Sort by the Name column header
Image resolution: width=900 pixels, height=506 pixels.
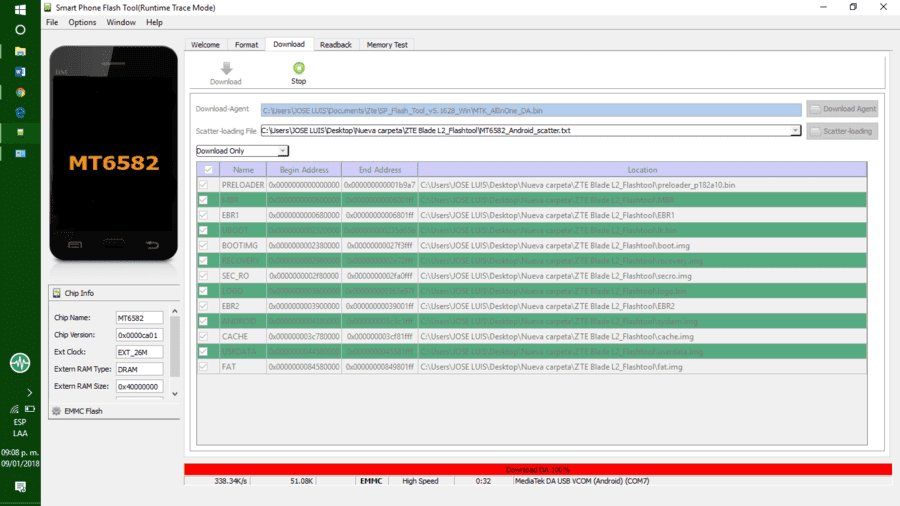243,170
